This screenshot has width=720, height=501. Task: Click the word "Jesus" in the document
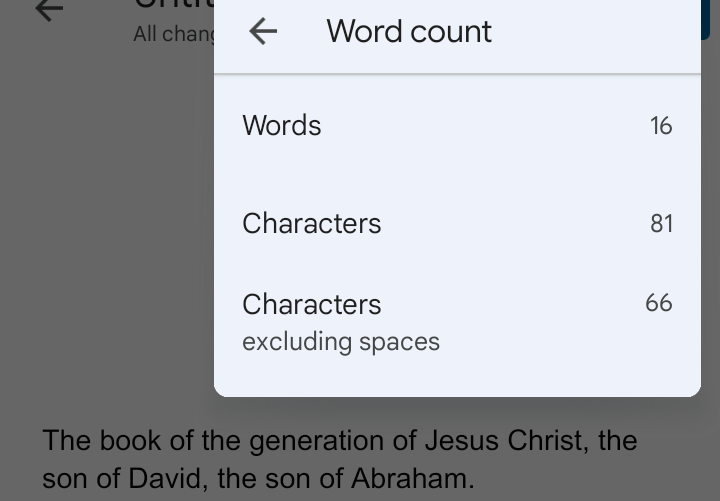(x=461, y=441)
